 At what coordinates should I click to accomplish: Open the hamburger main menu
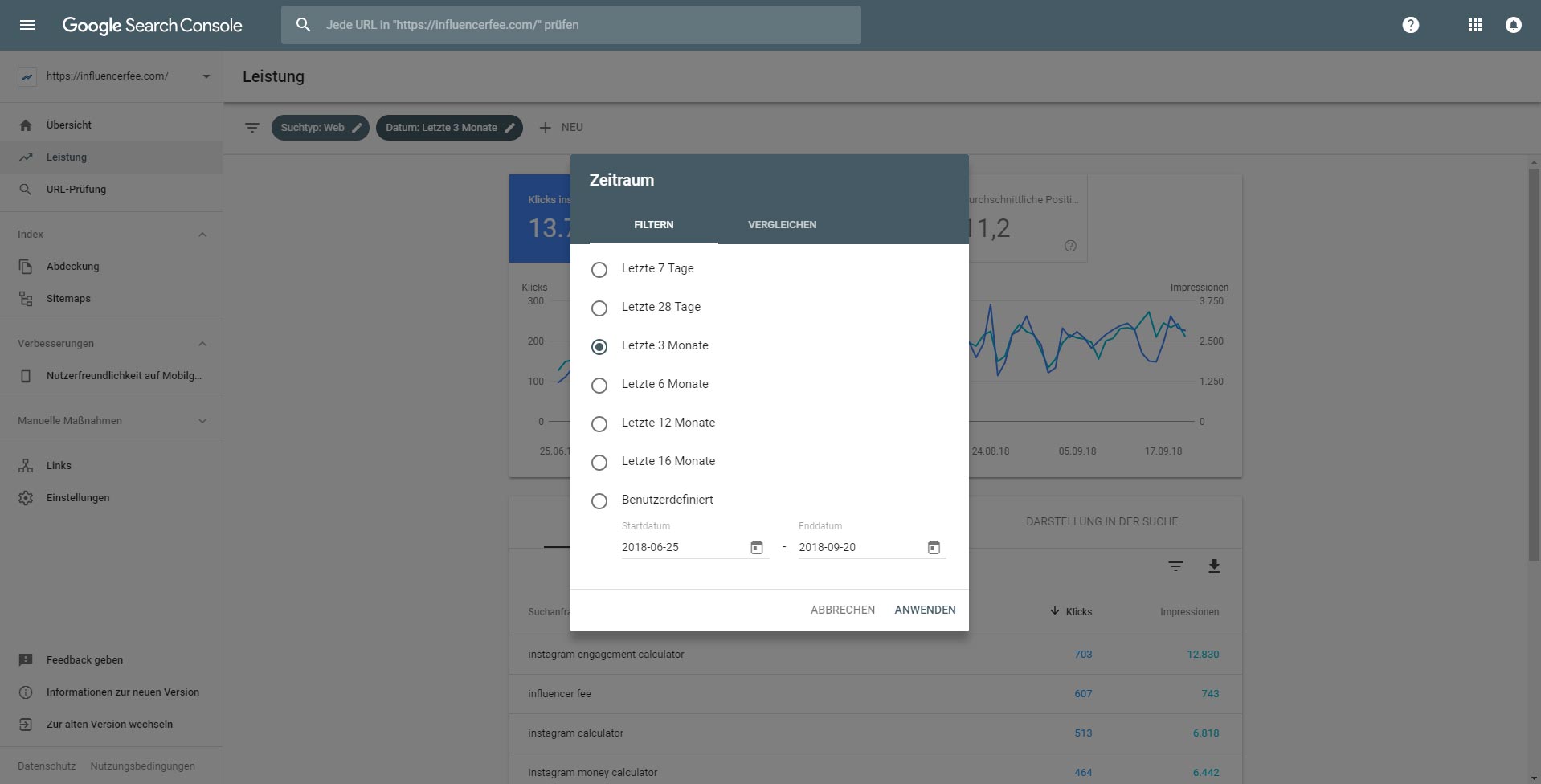pyautogui.click(x=27, y=25)
